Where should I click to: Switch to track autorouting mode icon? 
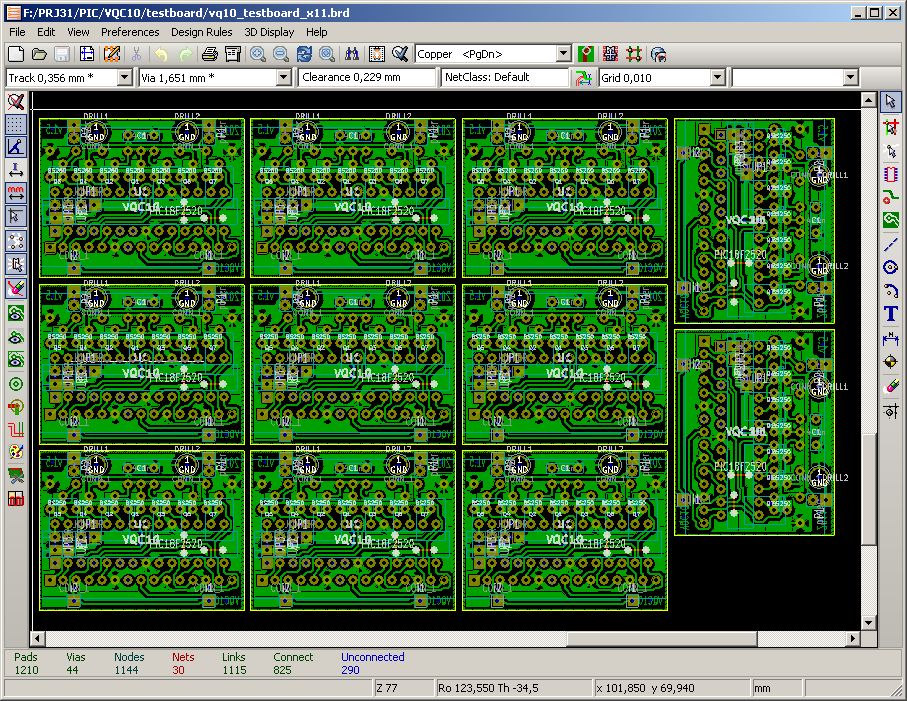634,54
